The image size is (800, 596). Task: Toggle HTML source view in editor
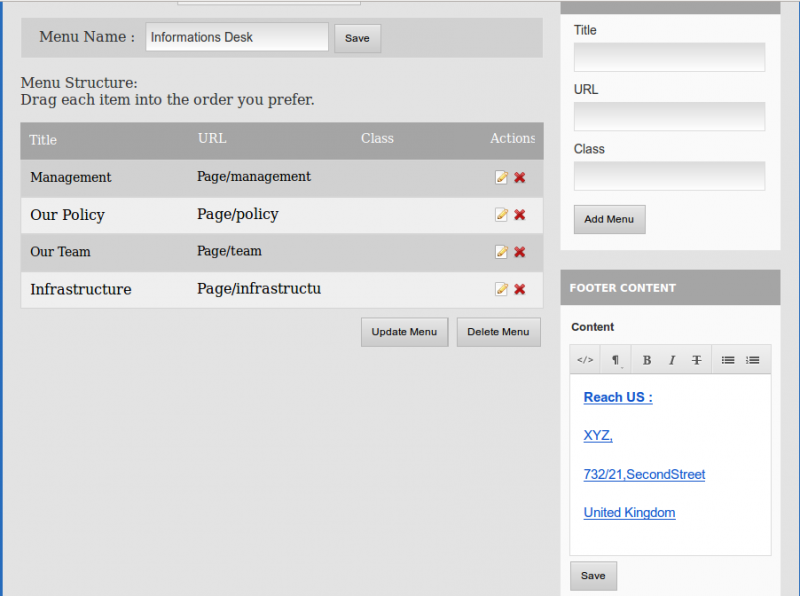click(585, 360)
